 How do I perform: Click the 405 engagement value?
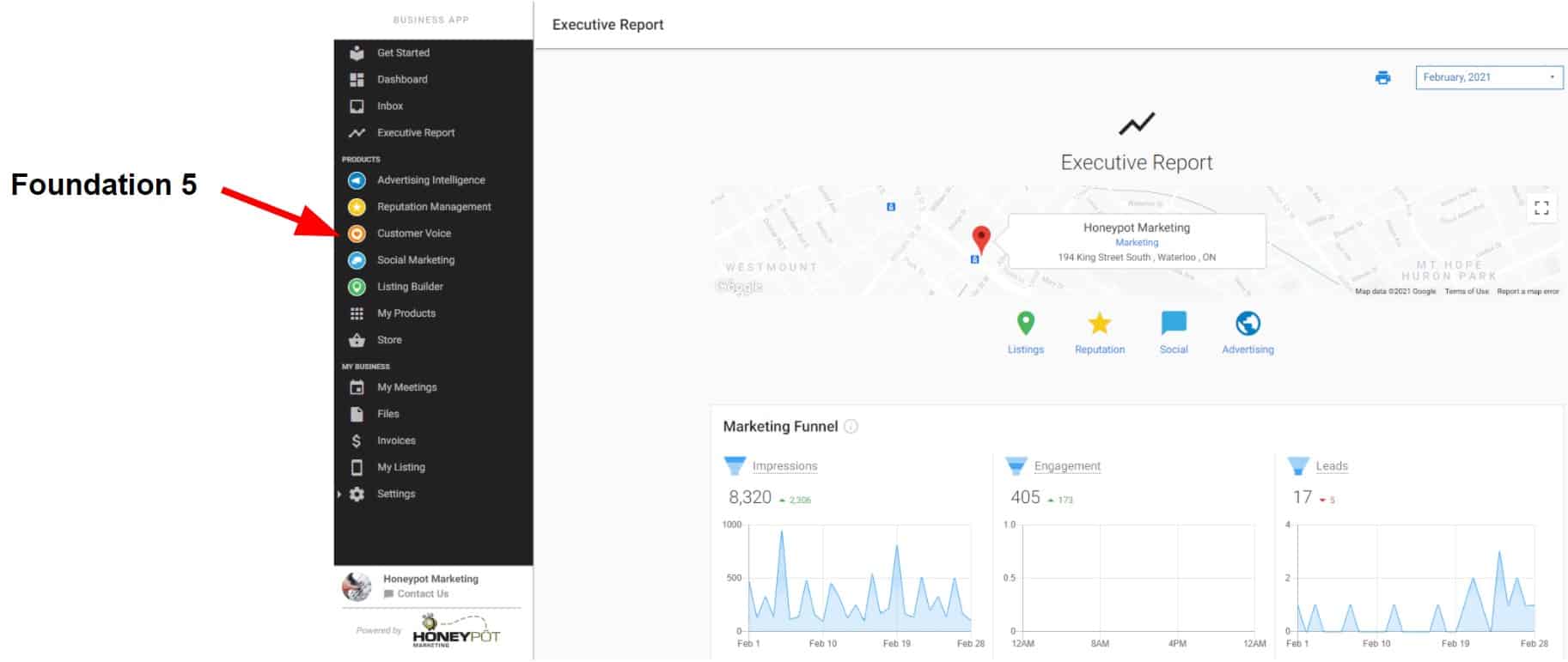[x=1025, y=497]
